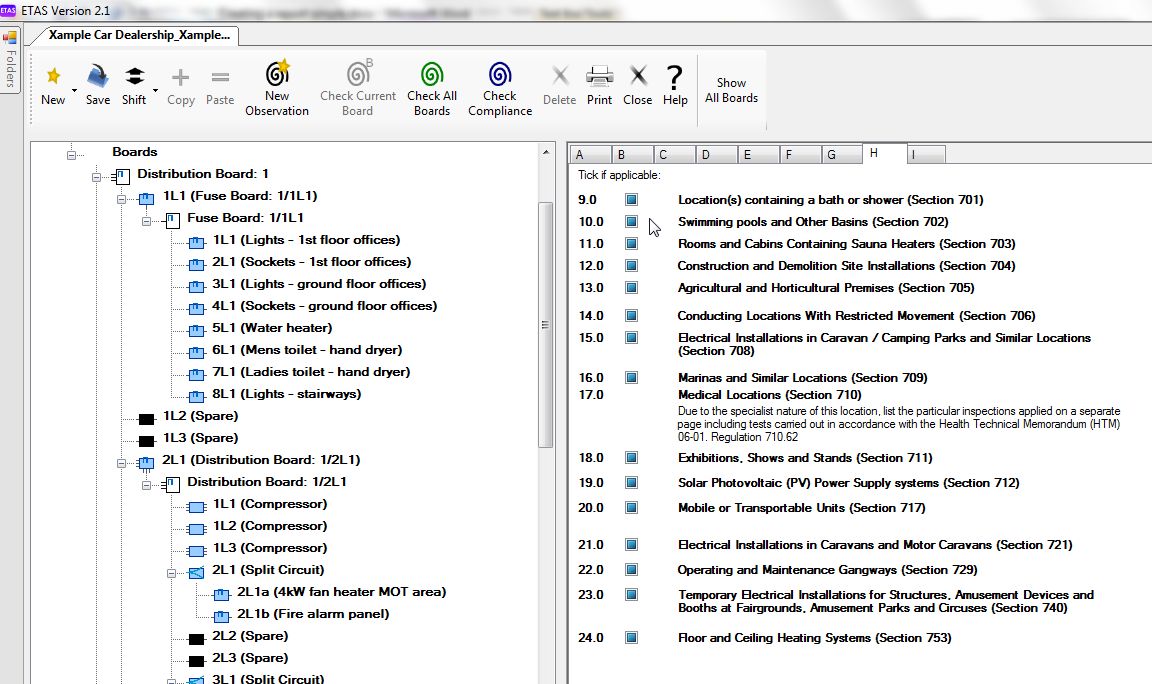Open the Help question mark icon
The height and width of the screenshot is (684, 1152).
click(674, 85)
